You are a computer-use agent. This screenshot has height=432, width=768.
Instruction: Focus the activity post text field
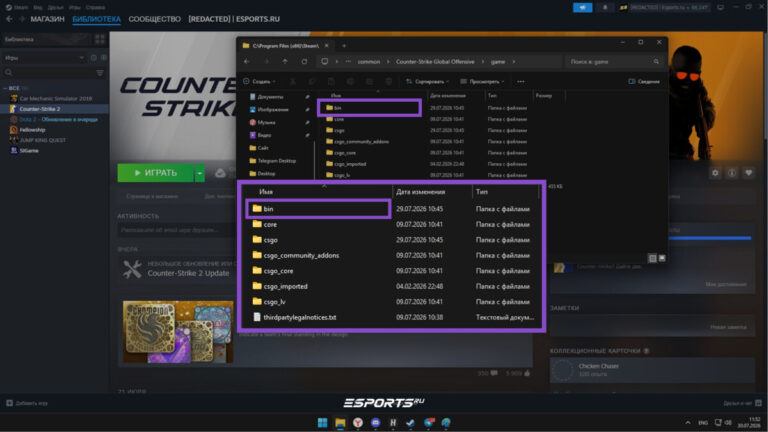175,230
